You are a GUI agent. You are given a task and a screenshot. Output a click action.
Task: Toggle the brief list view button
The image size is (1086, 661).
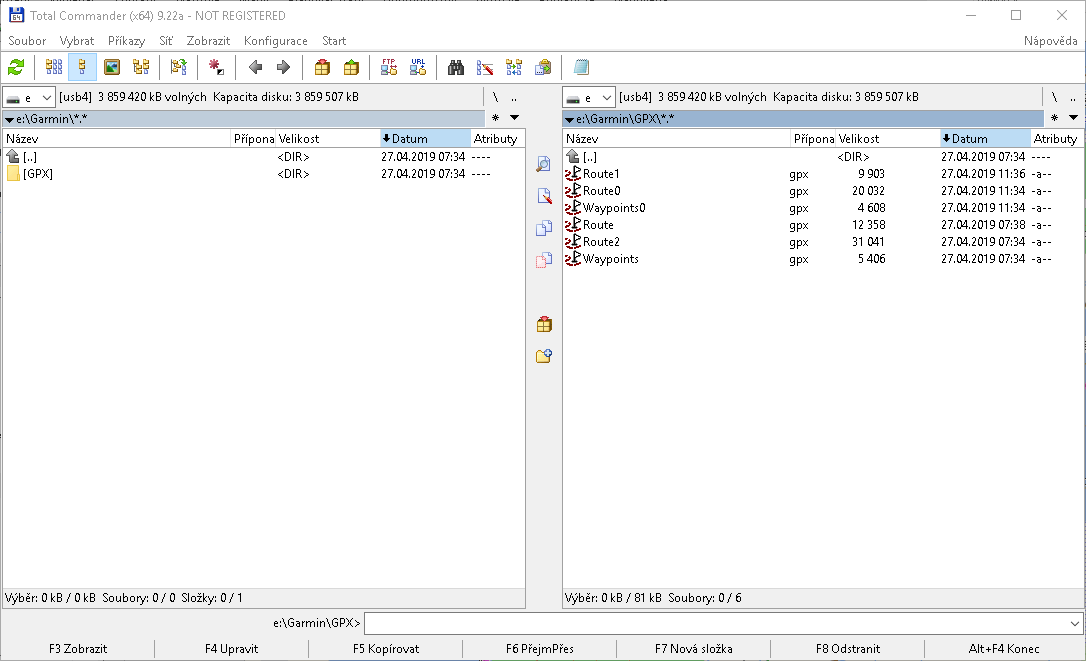54,67
